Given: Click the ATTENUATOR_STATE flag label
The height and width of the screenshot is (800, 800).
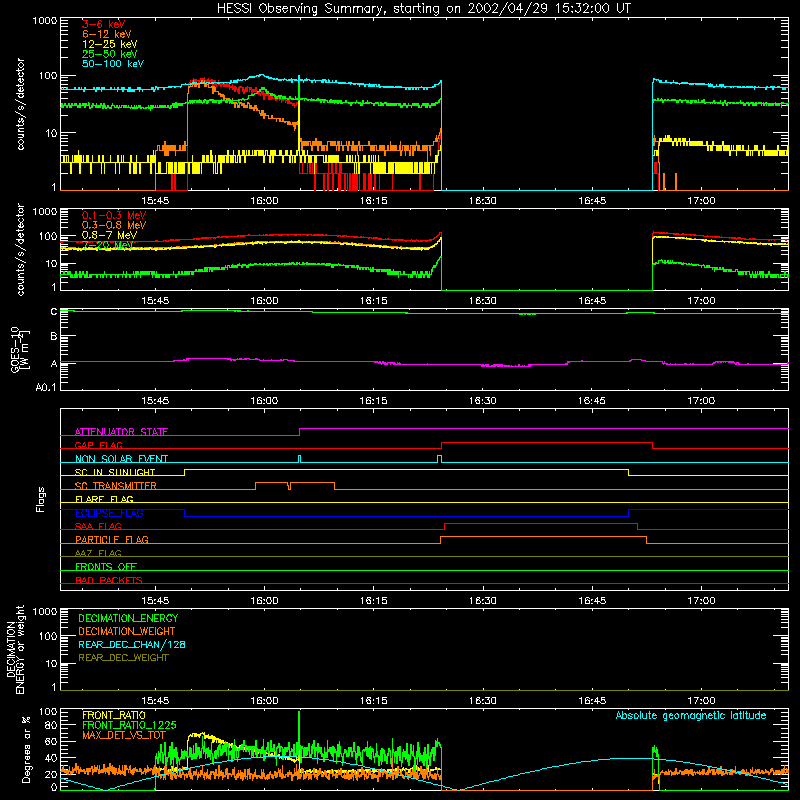Looking at the screenshot, I should coord(121,432).
